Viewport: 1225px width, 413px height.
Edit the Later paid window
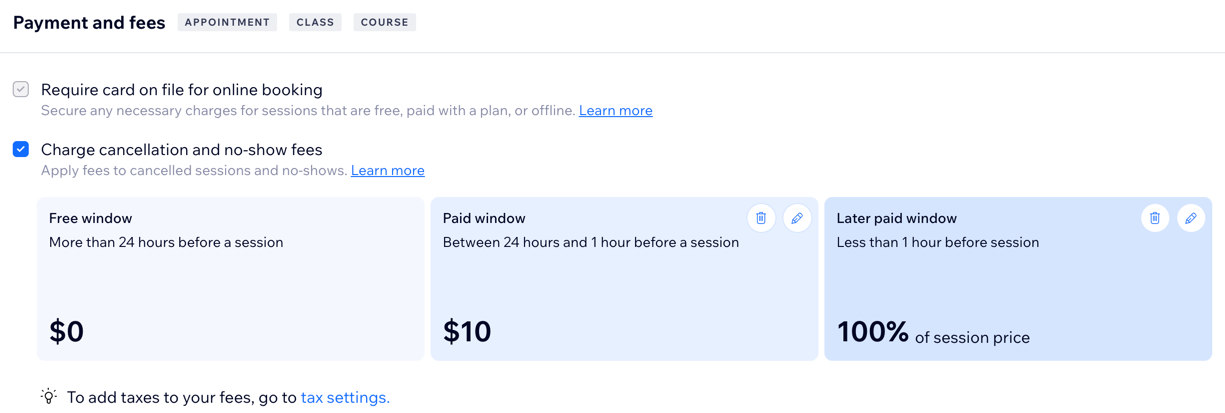(1191, 218)
